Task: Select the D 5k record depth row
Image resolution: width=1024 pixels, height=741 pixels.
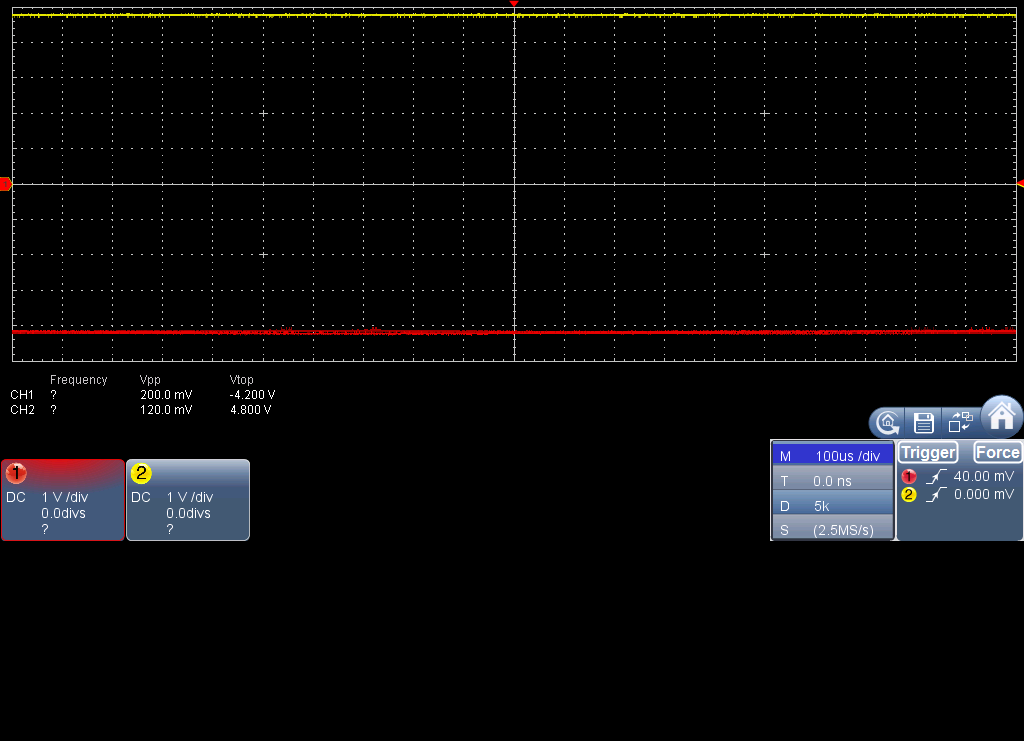Action: [833, 505]
